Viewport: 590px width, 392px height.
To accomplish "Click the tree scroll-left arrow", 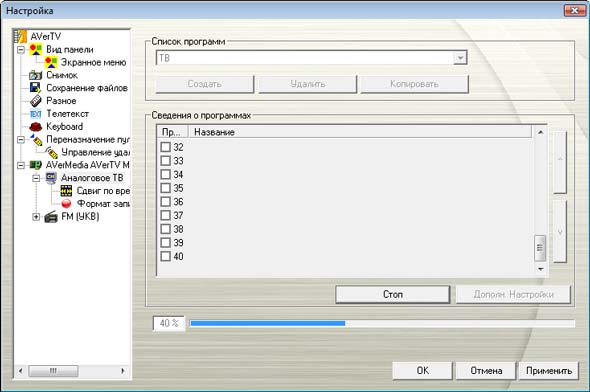I will [20, 371].
